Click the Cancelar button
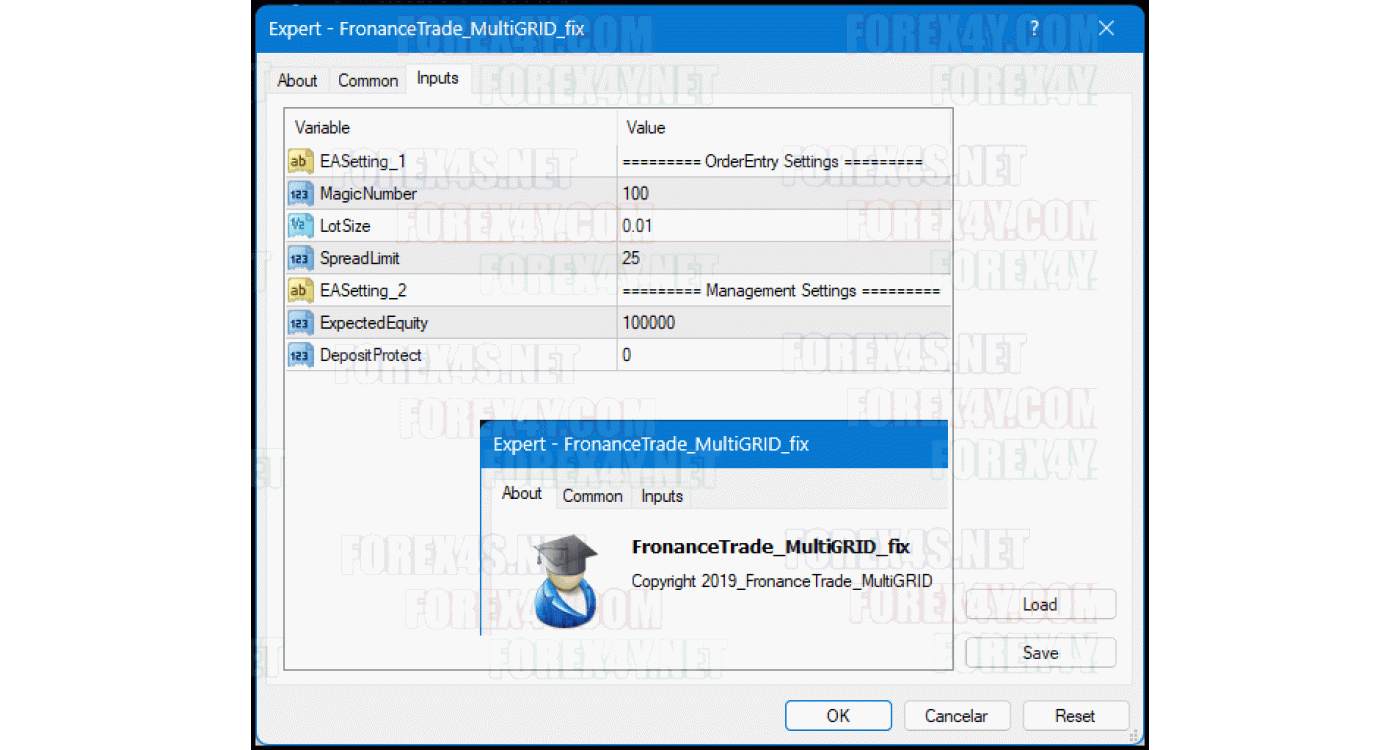Image resolution: width=1400 pixels, height=750 pixels. (x=956, y=716)
